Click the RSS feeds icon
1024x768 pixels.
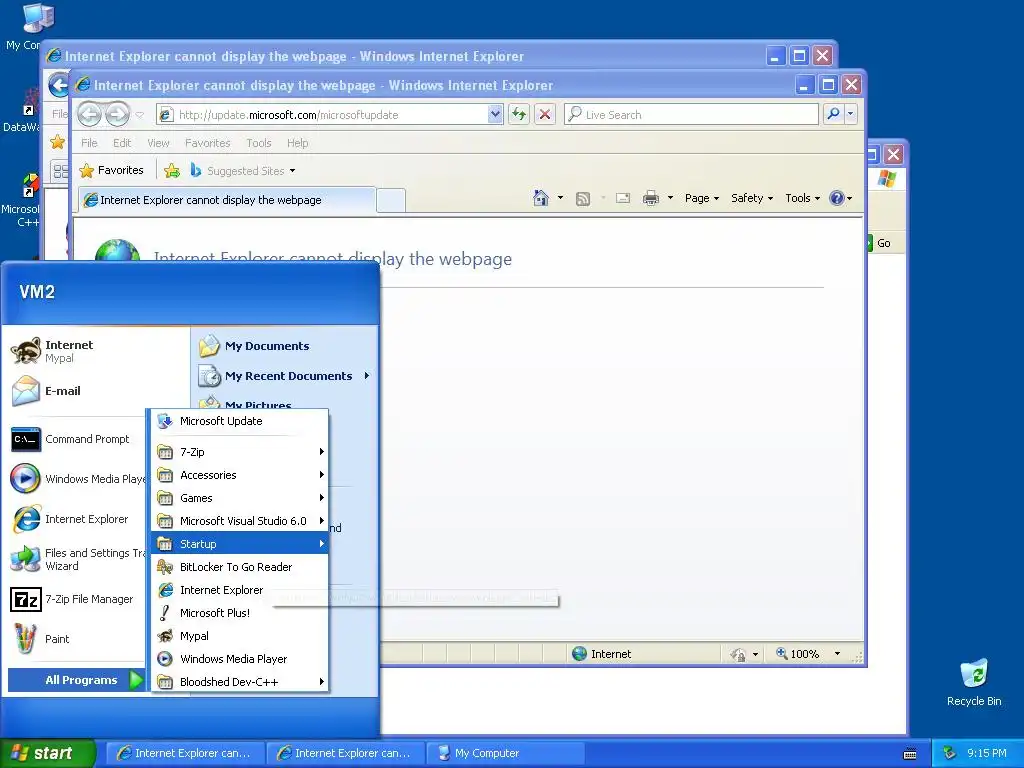[583, 199]
